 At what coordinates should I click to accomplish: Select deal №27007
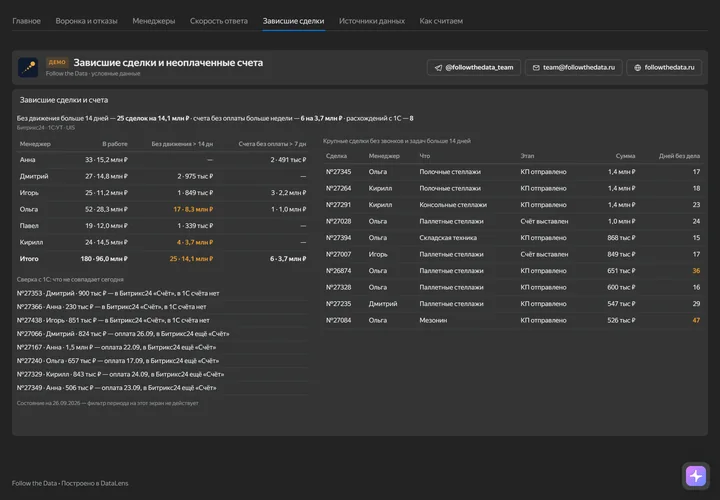338,254
